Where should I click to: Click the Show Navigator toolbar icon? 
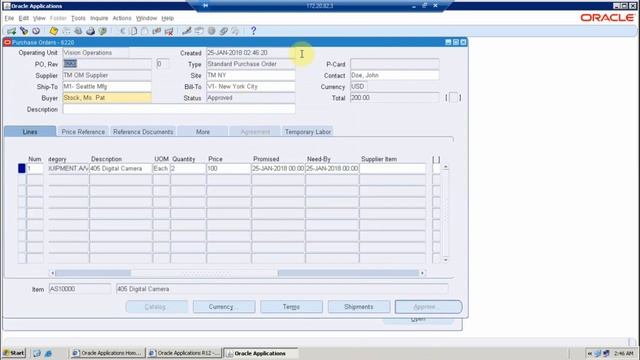36,31
